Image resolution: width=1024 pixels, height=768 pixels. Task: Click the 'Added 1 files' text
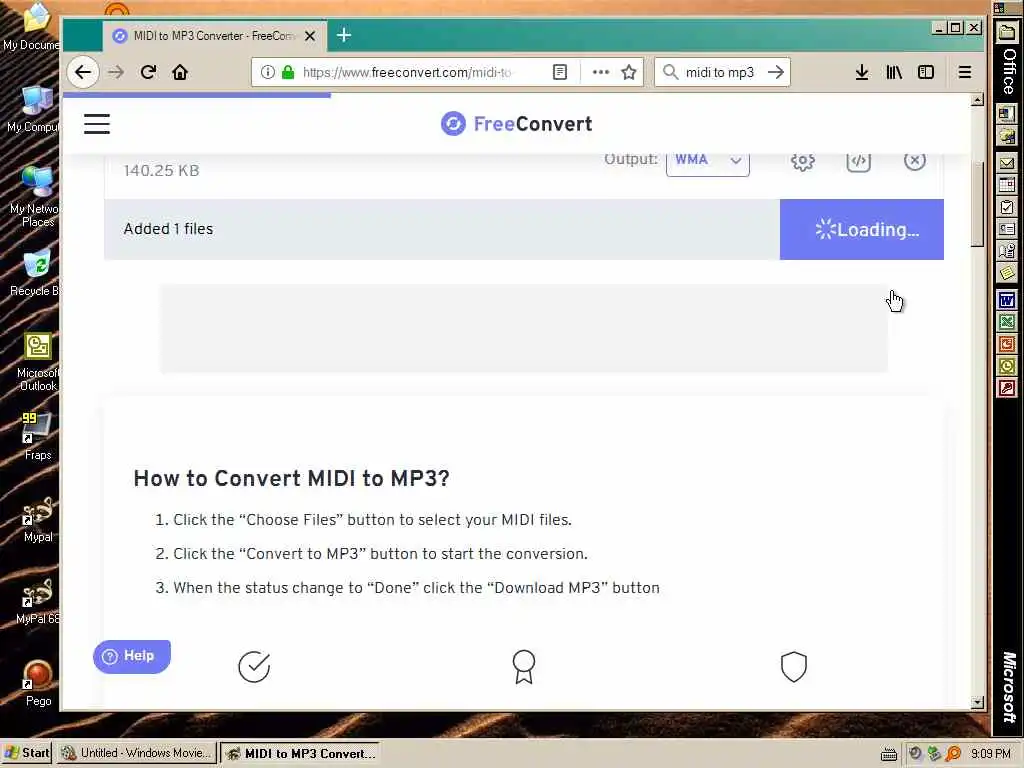click(x=168, y=229)
